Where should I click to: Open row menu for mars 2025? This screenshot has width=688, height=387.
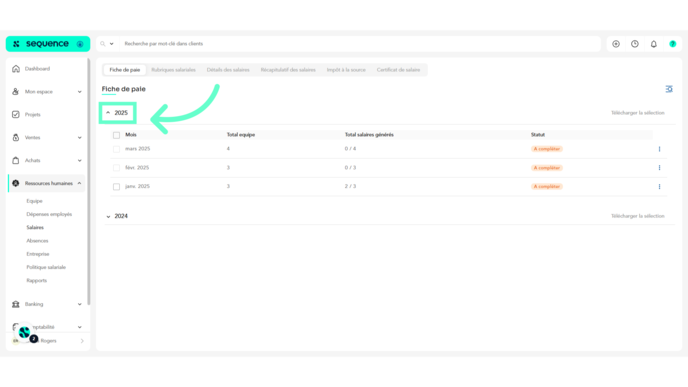point(659,149)
